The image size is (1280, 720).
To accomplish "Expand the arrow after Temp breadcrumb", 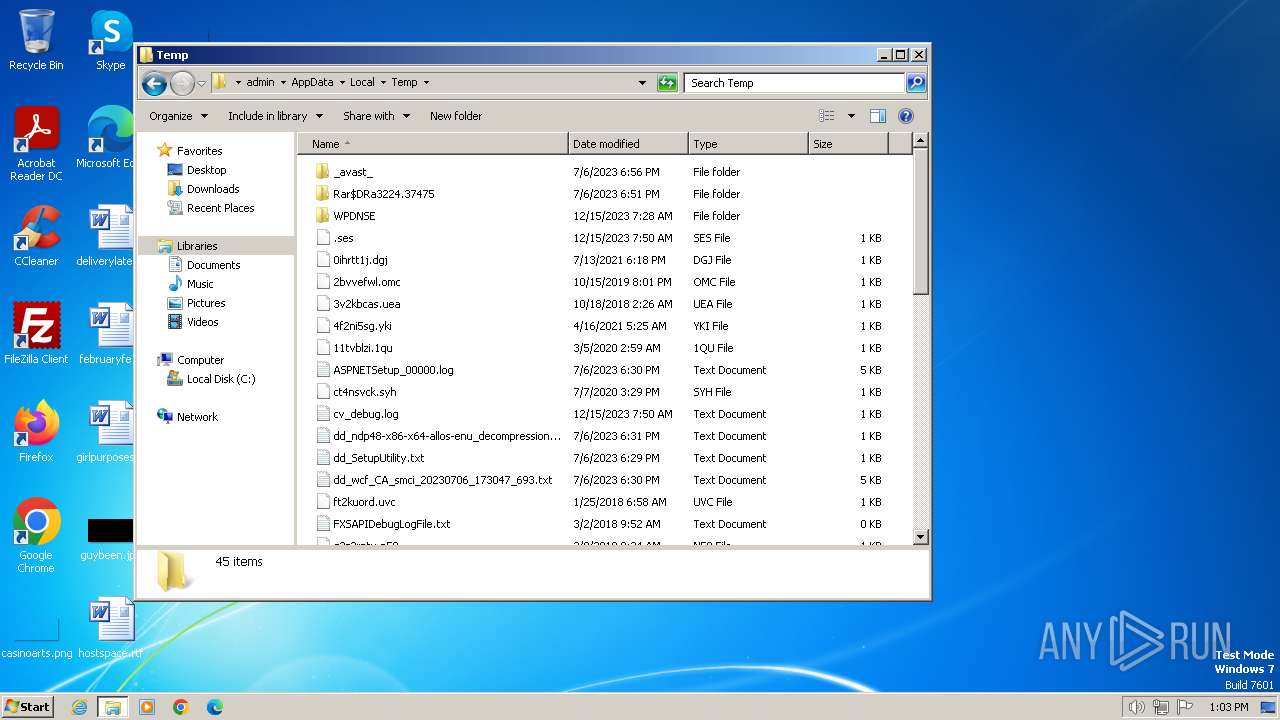I will pos(426,83).
